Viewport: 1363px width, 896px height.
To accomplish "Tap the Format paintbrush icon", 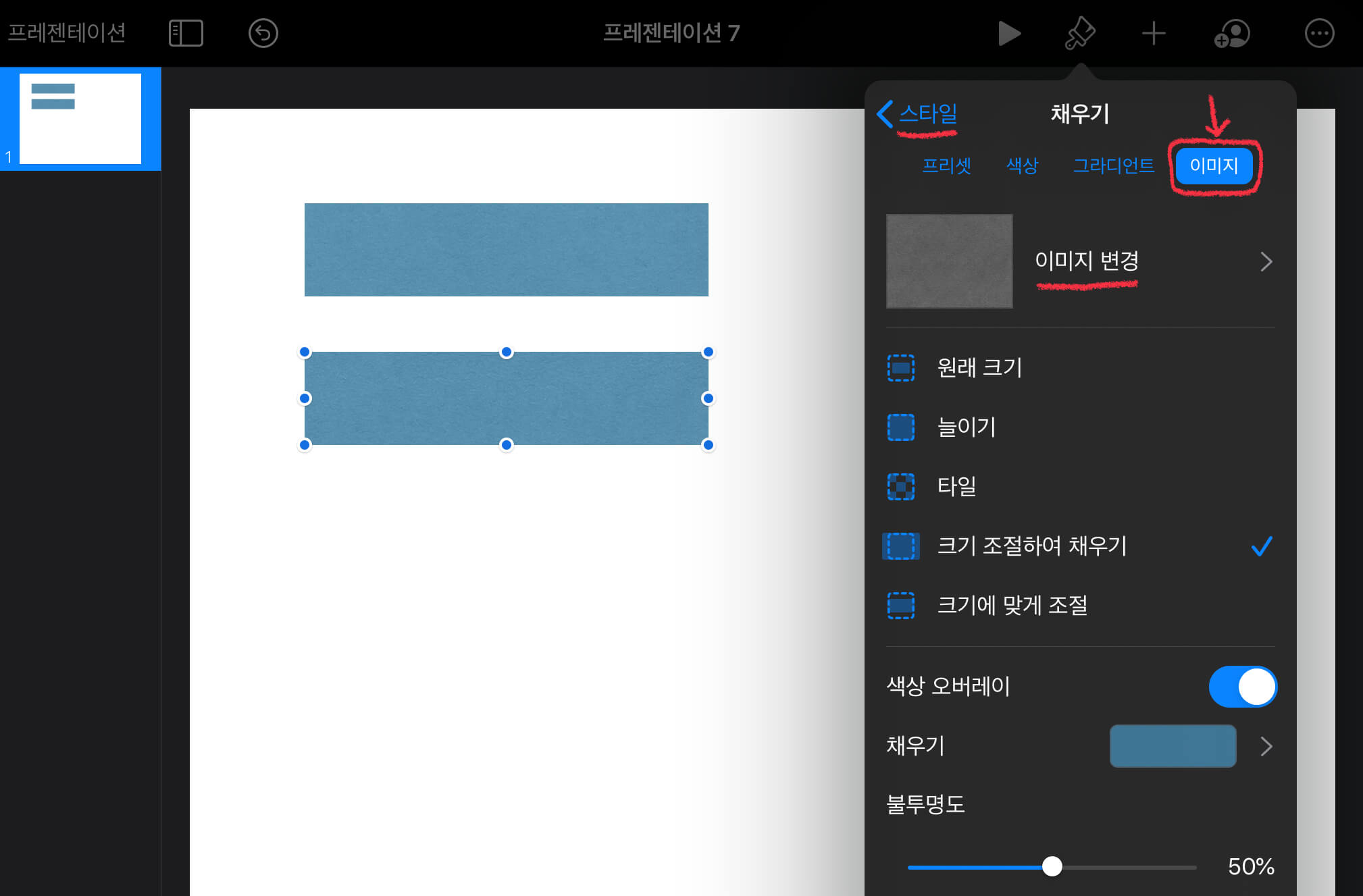I will pos(1080,33).
